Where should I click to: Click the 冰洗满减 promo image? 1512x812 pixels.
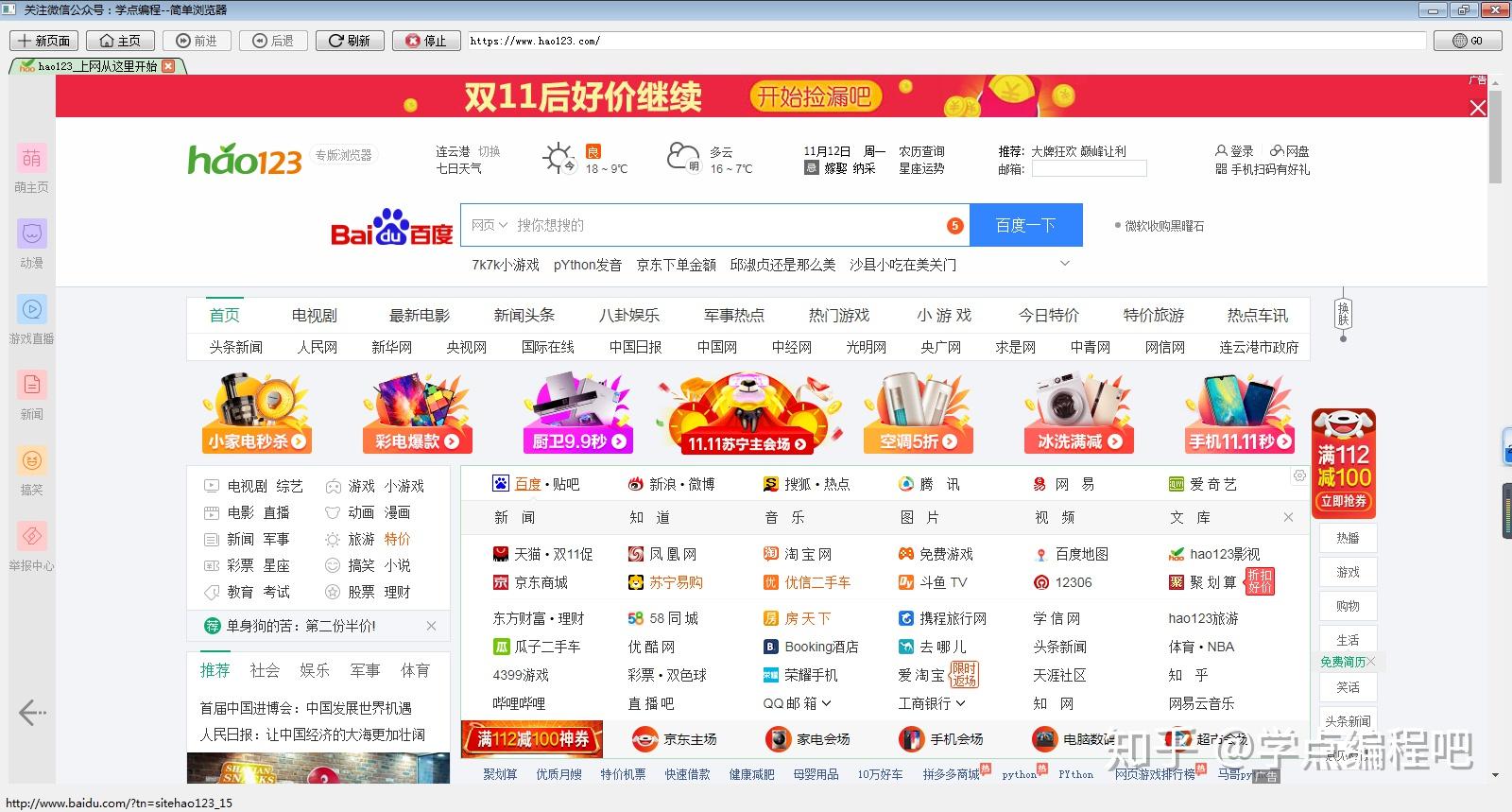coord(1078,413)
